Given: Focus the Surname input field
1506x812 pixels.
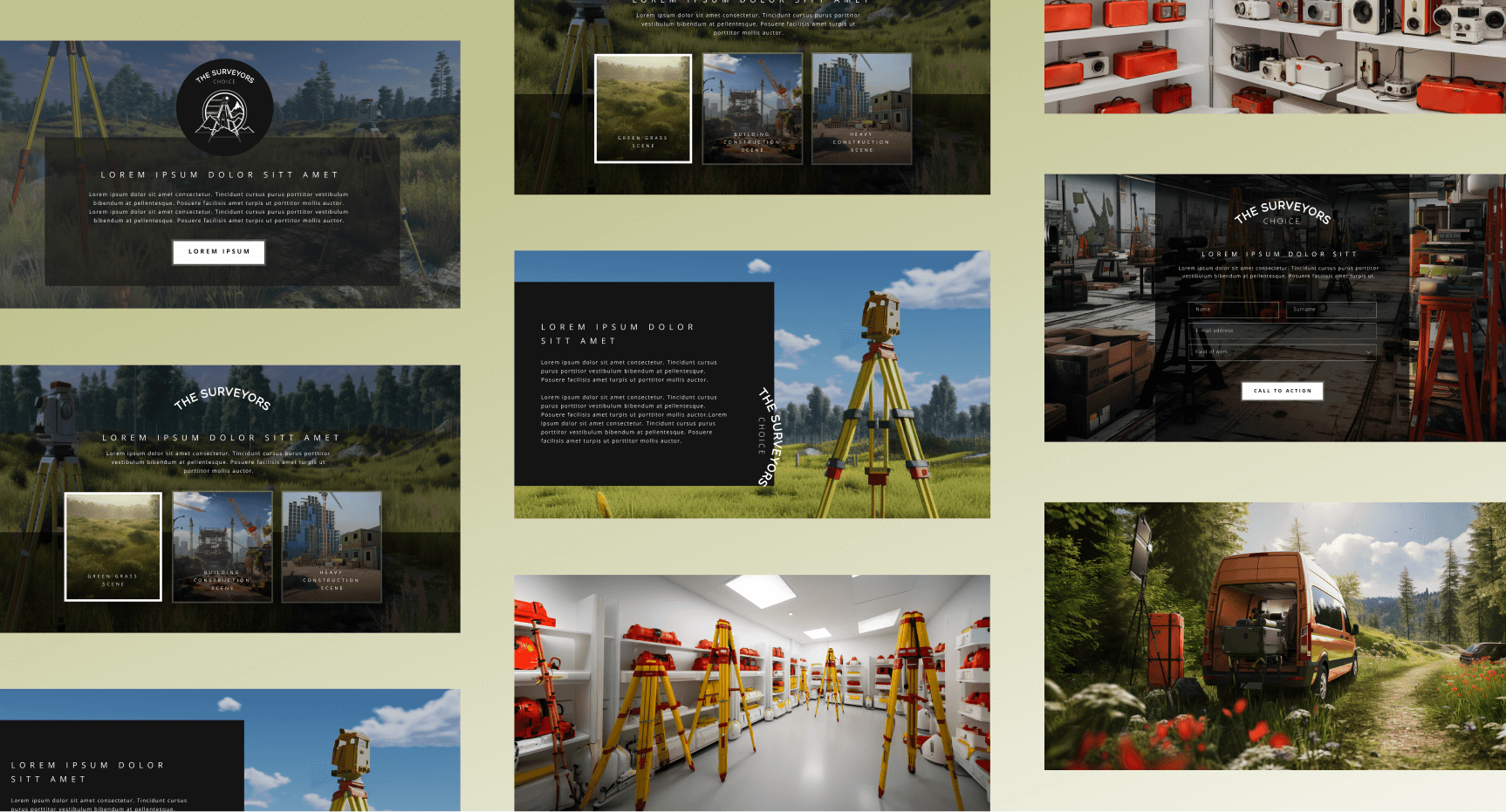Looking at the screenshot, I should [x=1331, y=310].
